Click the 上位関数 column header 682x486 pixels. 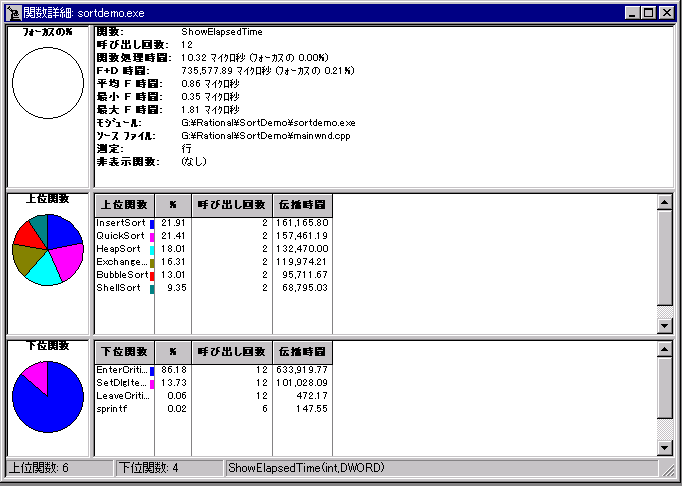tap(124, 203)
